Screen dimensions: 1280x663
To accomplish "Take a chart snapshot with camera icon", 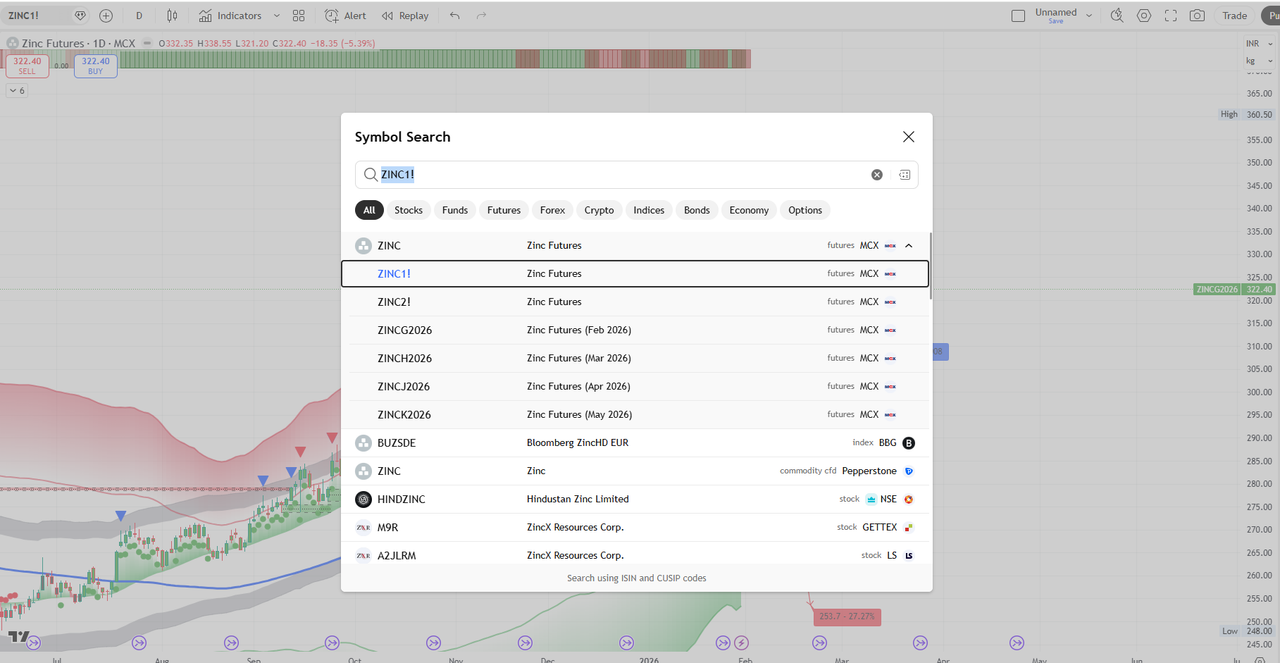I will (1197, 15).
